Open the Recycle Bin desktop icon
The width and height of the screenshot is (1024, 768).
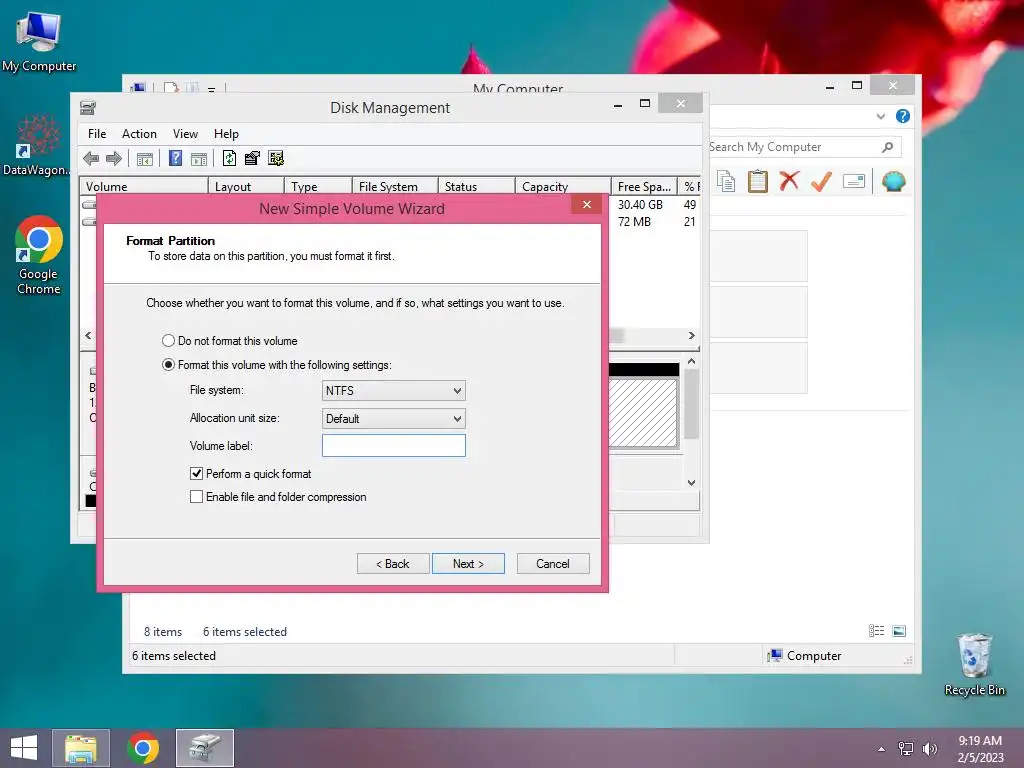(974, 665)
